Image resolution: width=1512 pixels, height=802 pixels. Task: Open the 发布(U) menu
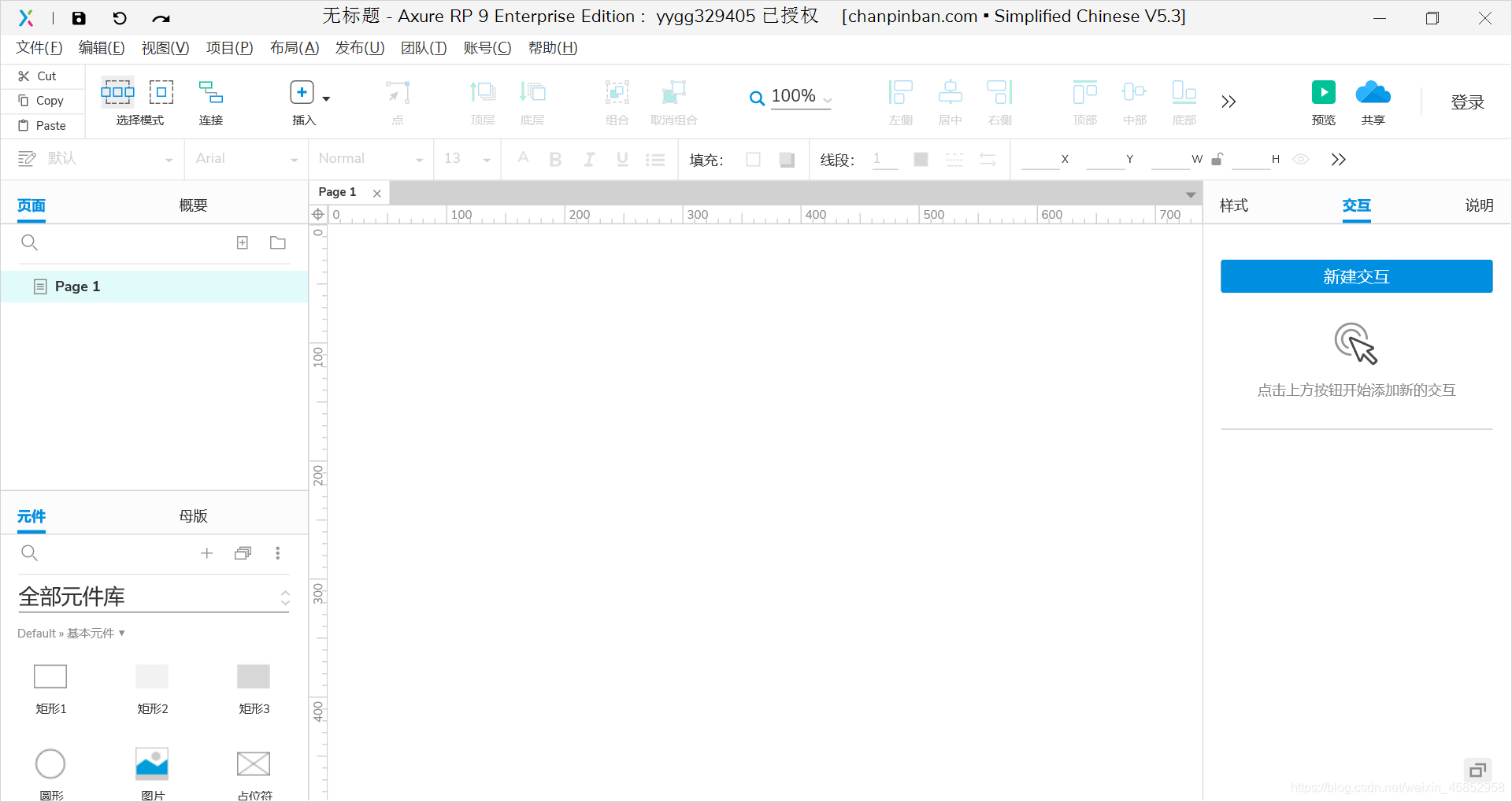(360, 48)
